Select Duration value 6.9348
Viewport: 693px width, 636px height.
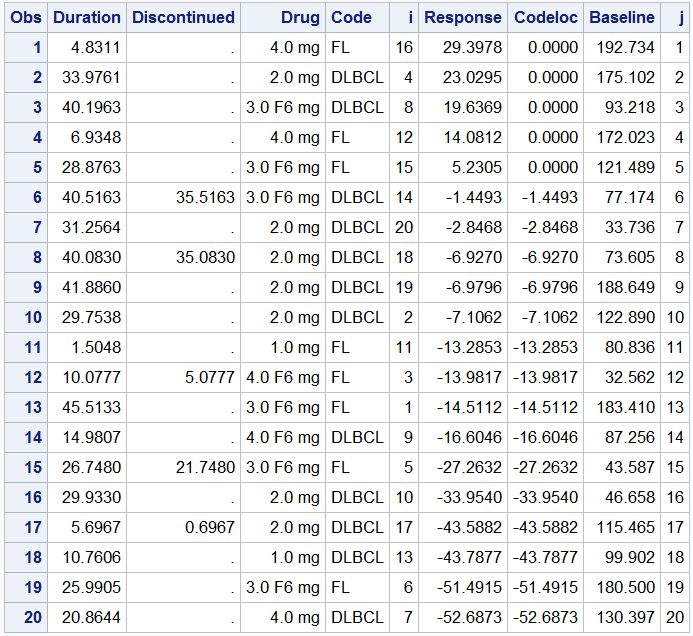pos(95,137)
